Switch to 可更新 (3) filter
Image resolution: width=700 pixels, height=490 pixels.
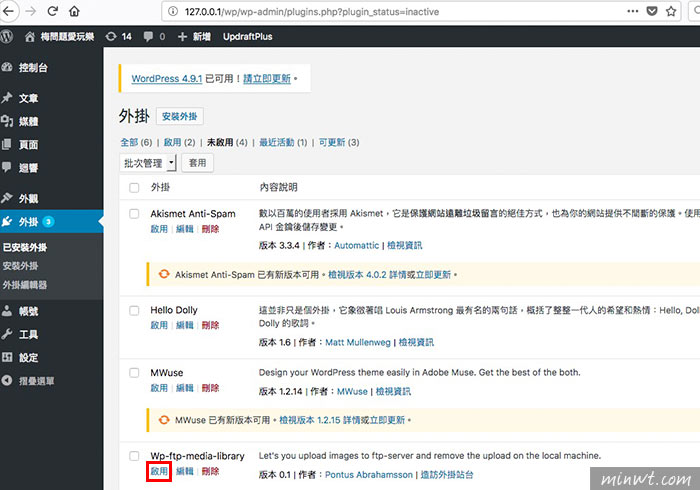click(339, 142)
